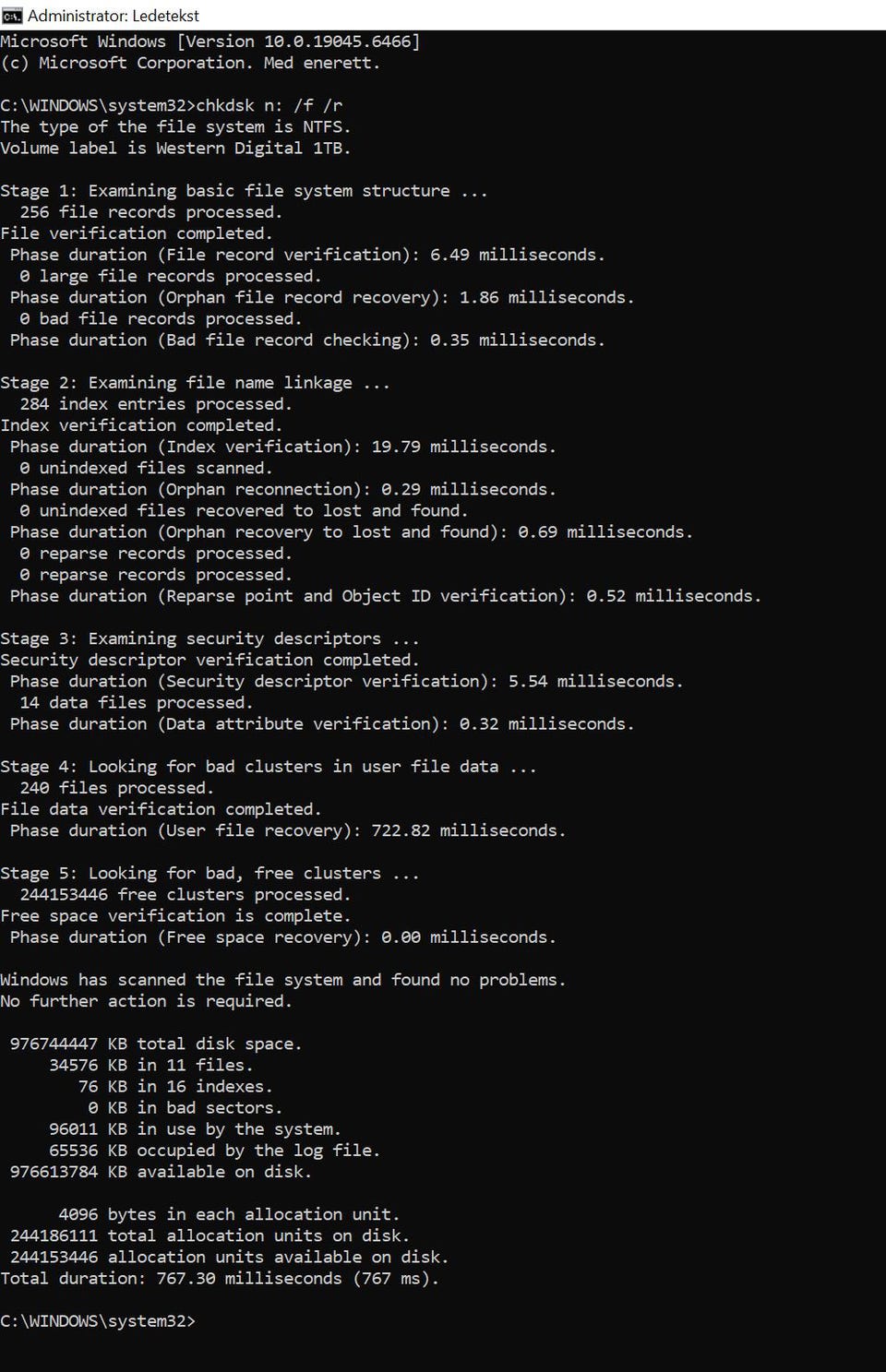Click the '0 KB in bad sectors' line

(x=185, y=1107)
